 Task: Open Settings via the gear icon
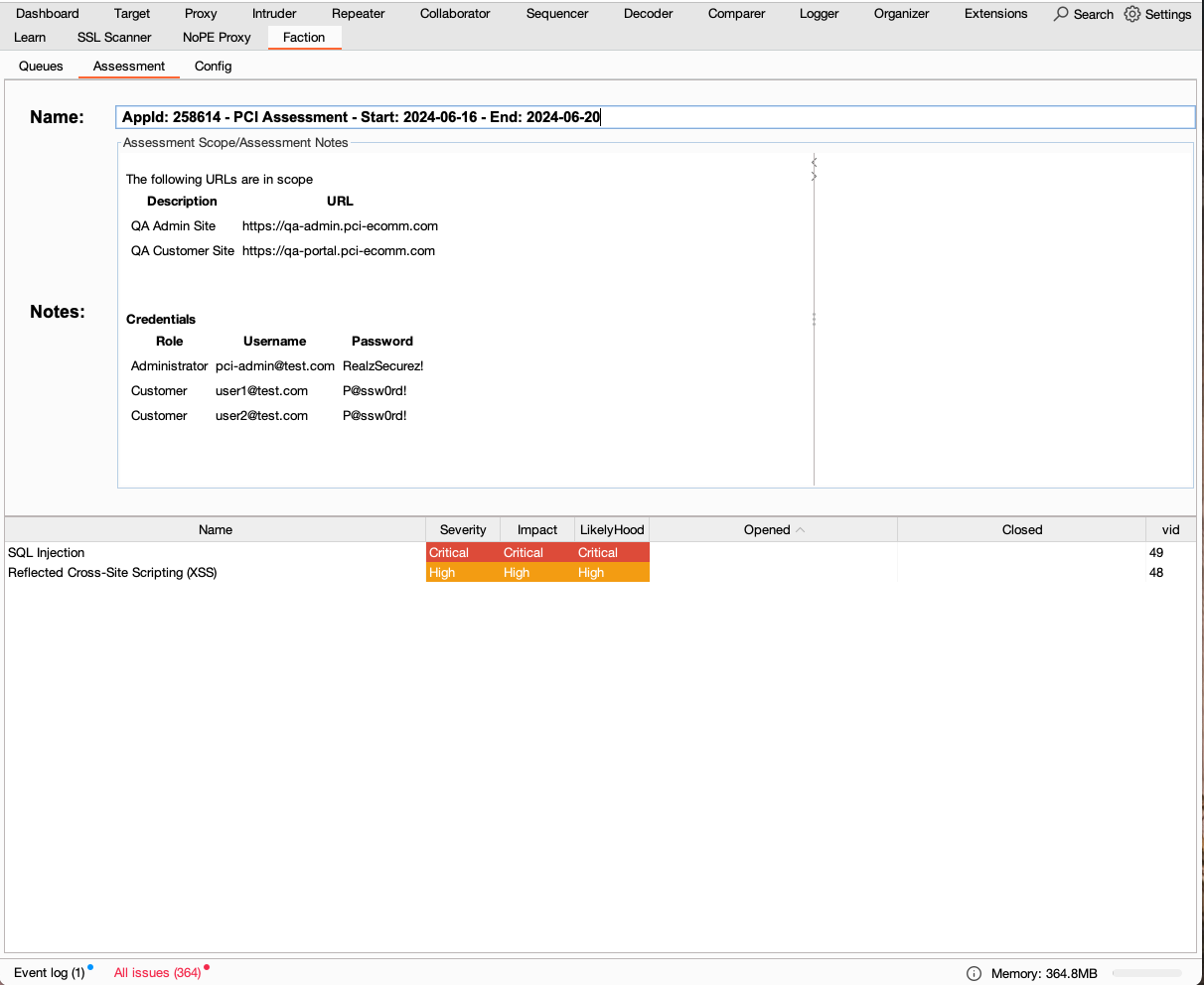point(1132,14)
